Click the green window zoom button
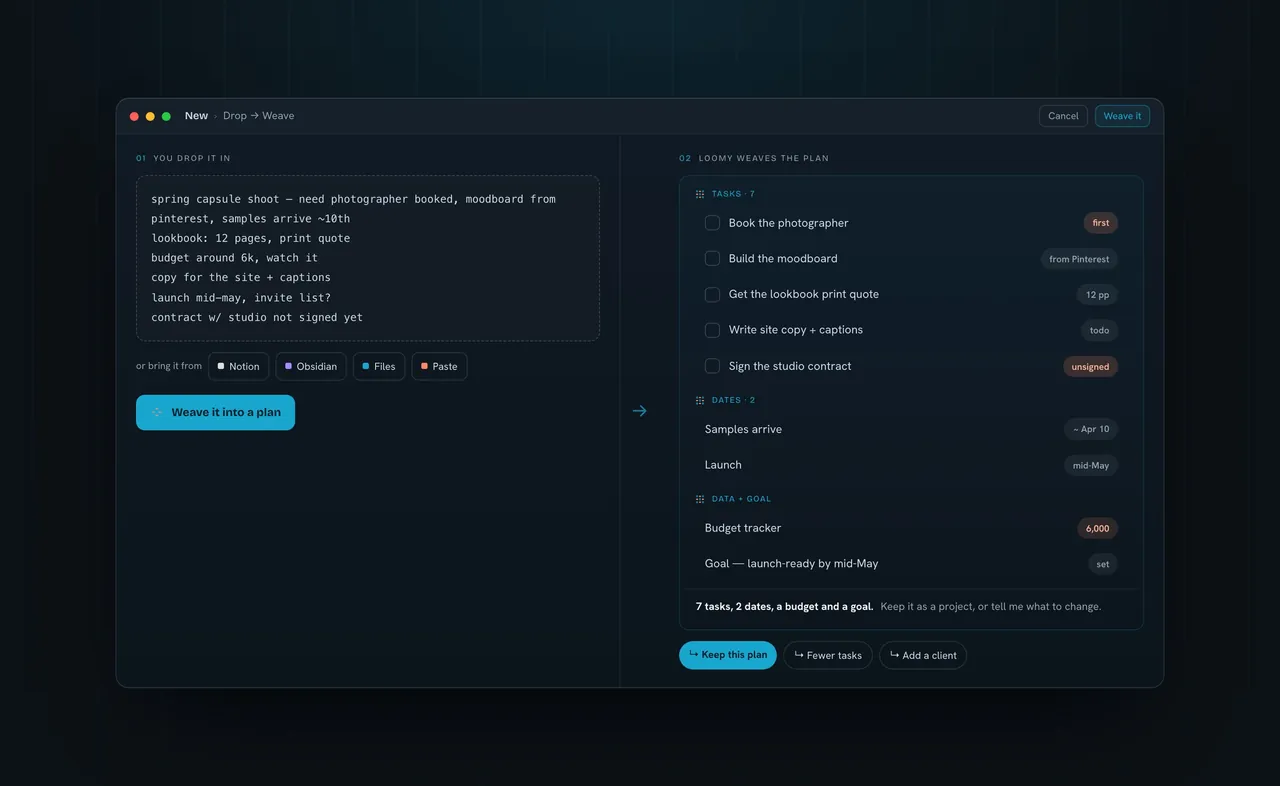The width and height of the screenshot is (1280, 786). click(166, 116)
